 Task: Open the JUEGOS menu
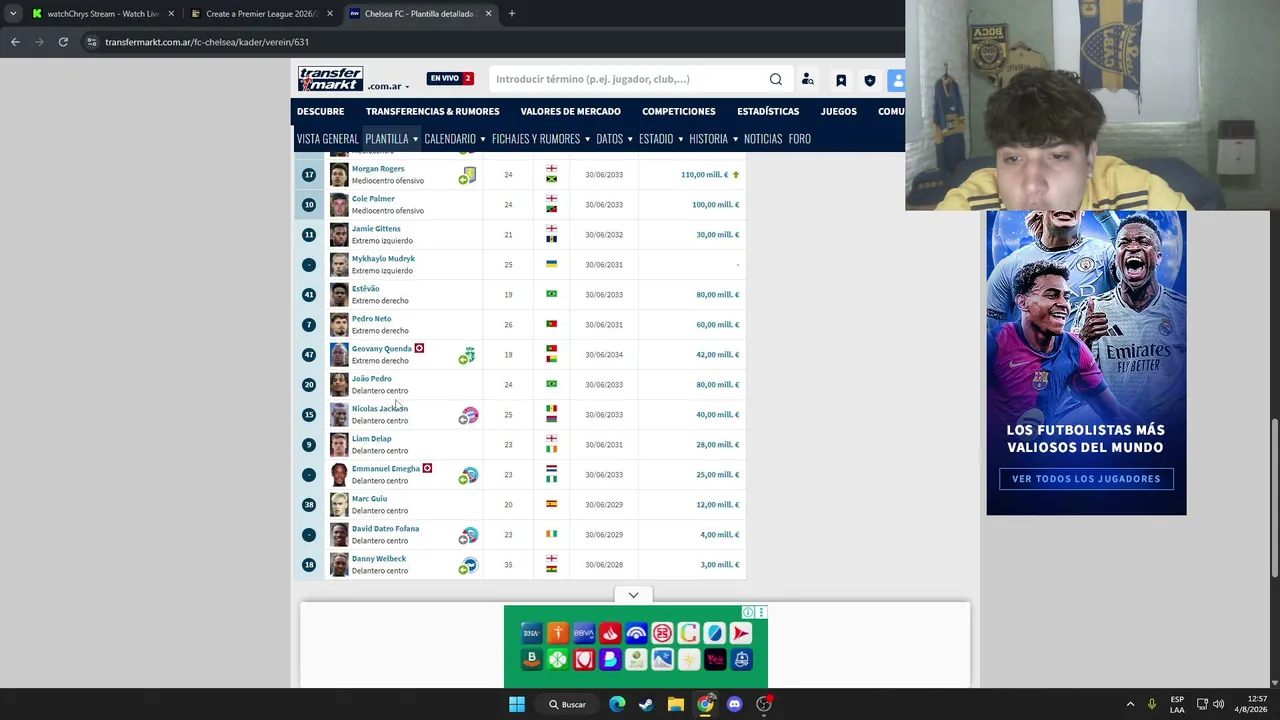pyautogui.click(x=838, y=111)
